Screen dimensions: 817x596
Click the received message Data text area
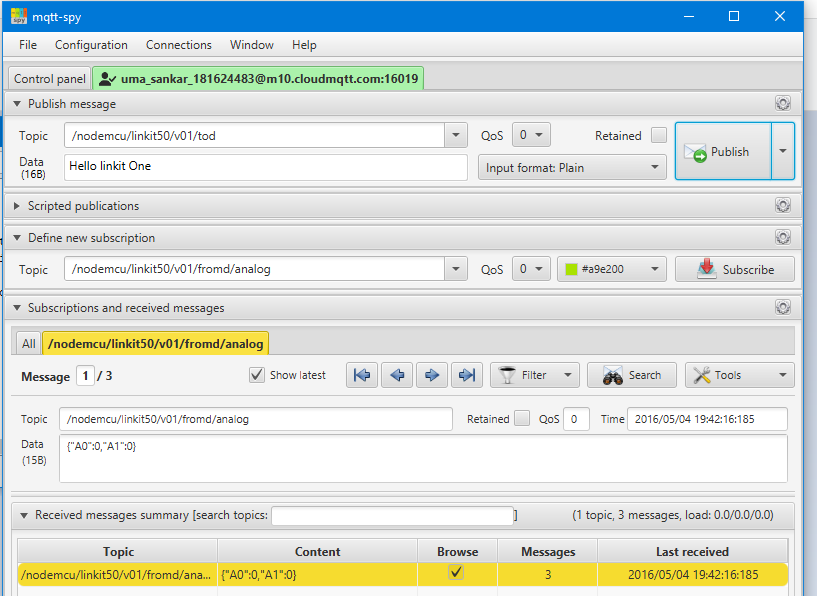pyautogui.click(x=423, y=458)
